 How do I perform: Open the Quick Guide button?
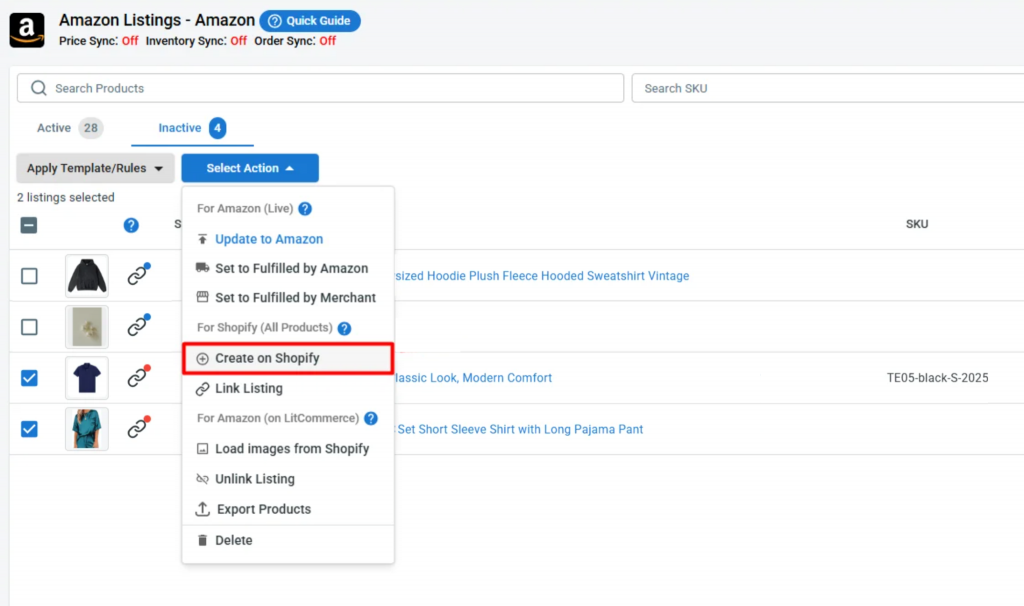(310, 21)
